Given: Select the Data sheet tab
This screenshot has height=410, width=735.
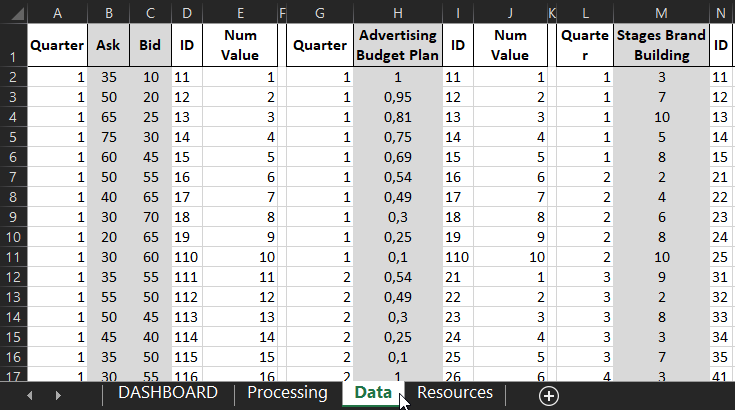Looking at the screenshot, I should point(372,393).
